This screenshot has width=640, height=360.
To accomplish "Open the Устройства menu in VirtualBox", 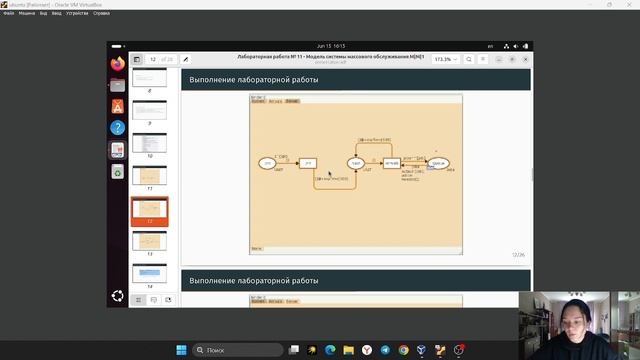I will tap(77, 13).
